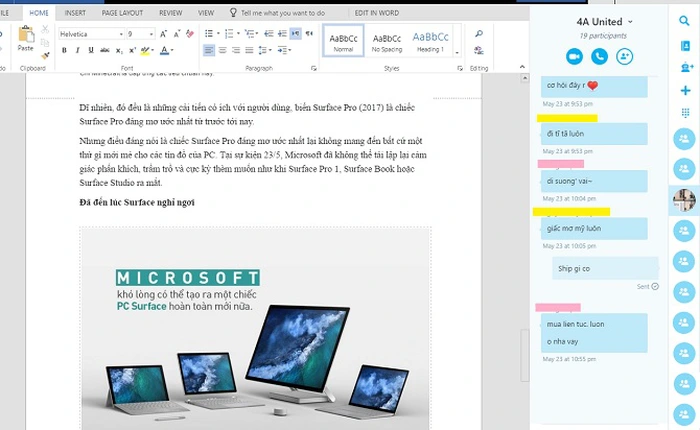This screenshot has height=430, width=700.
Task: Open the contact with photo avatar
Action: click(684, 200)
